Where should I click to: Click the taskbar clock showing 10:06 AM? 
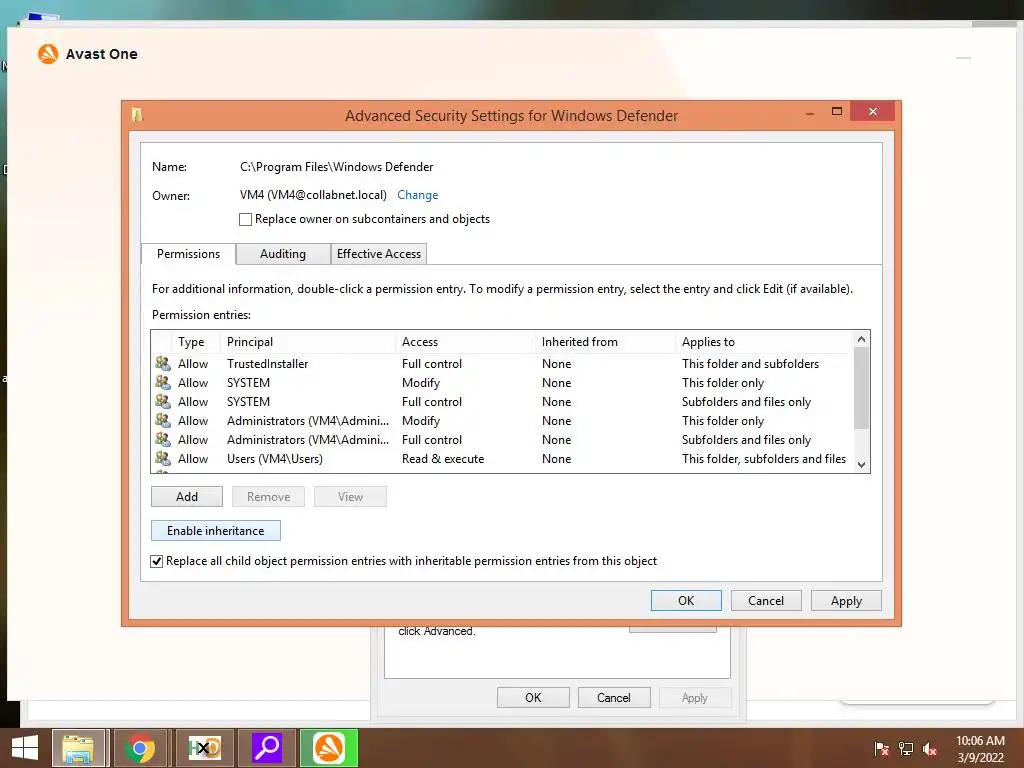tap(980, 748)
